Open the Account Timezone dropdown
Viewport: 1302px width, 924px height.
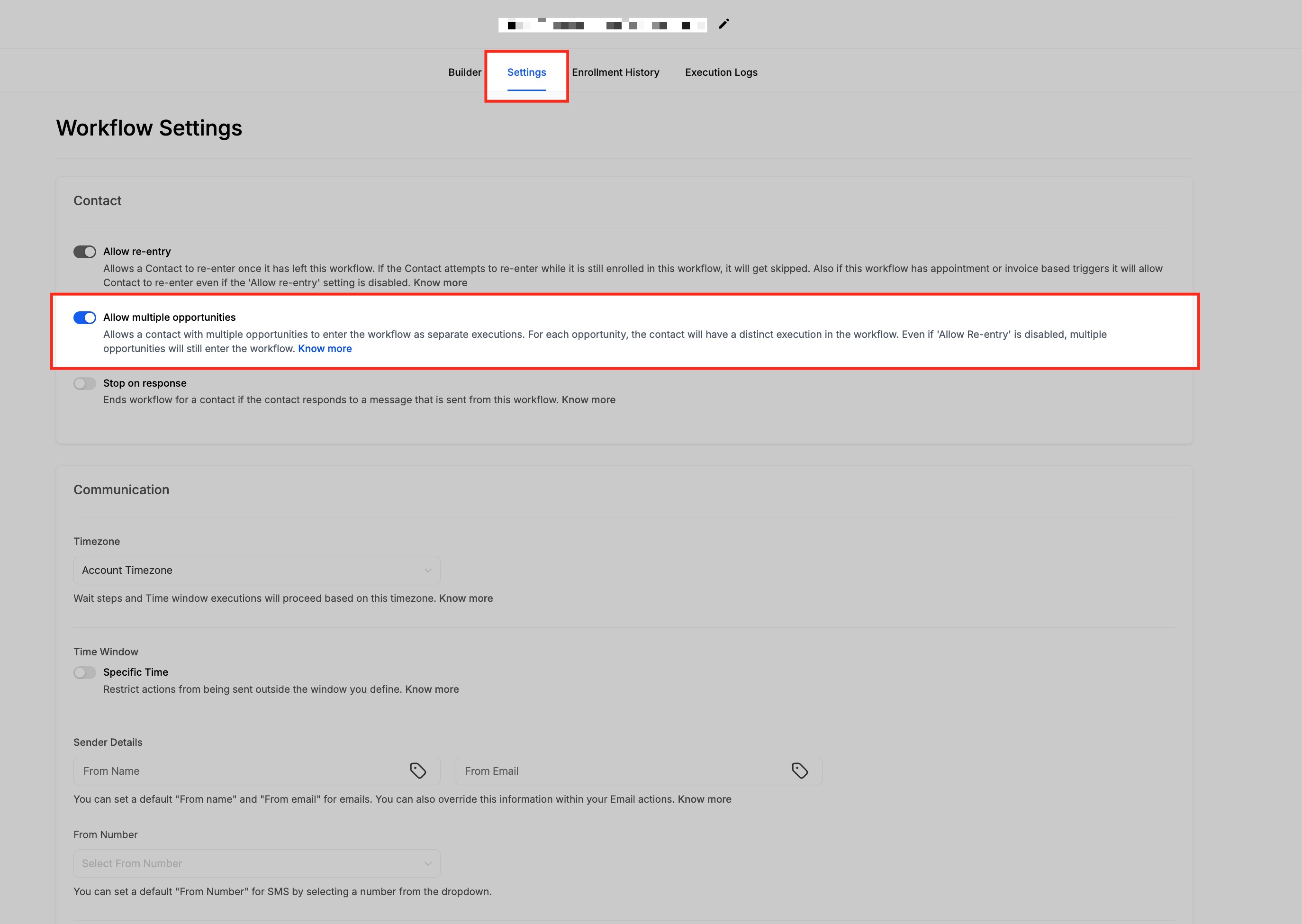pyautogui.click(x=256, y=570)
